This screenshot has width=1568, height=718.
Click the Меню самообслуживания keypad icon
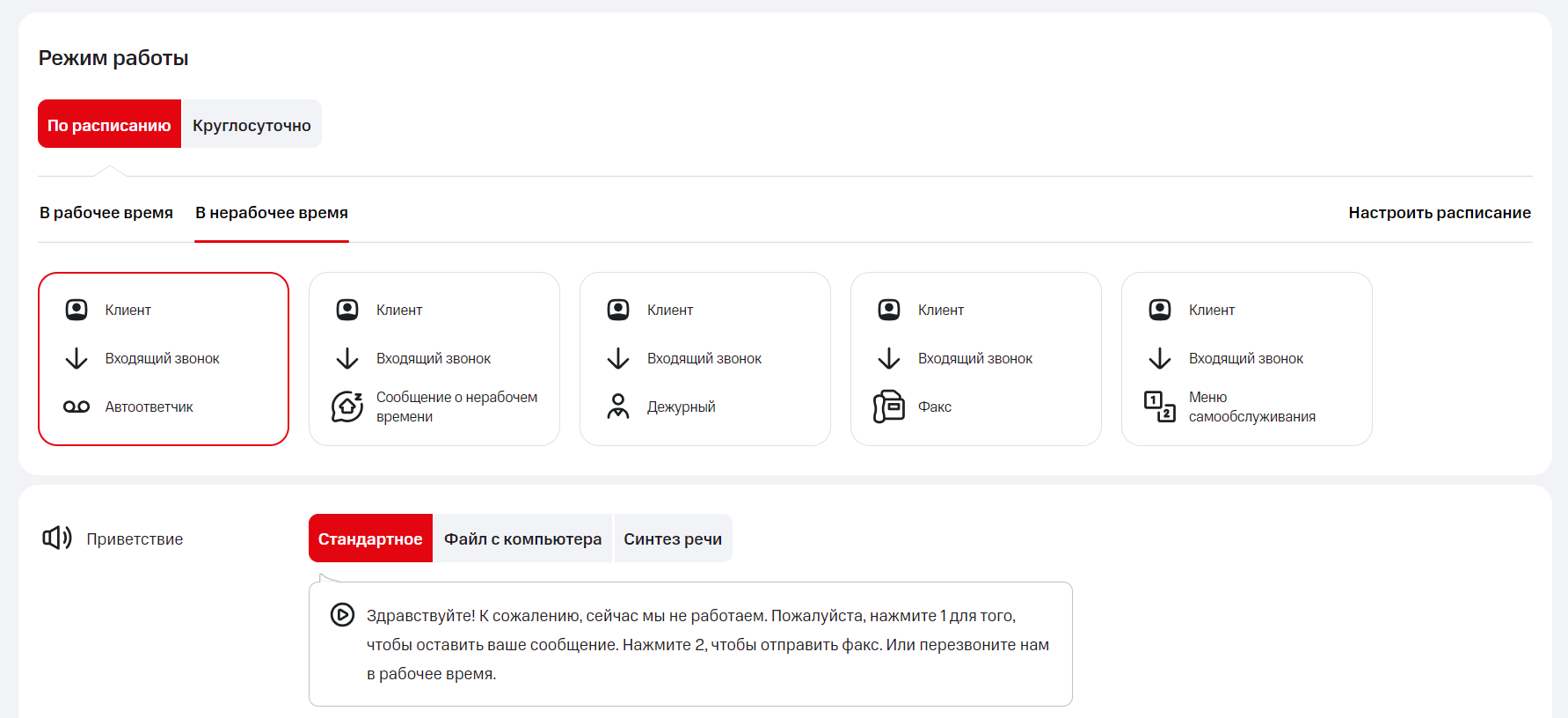point(1160,407)
